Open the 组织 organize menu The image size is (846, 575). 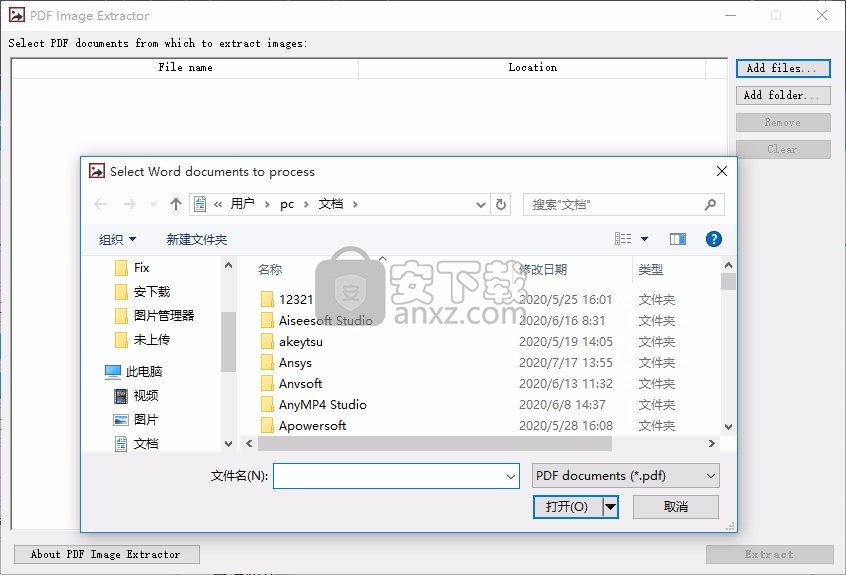117,239
